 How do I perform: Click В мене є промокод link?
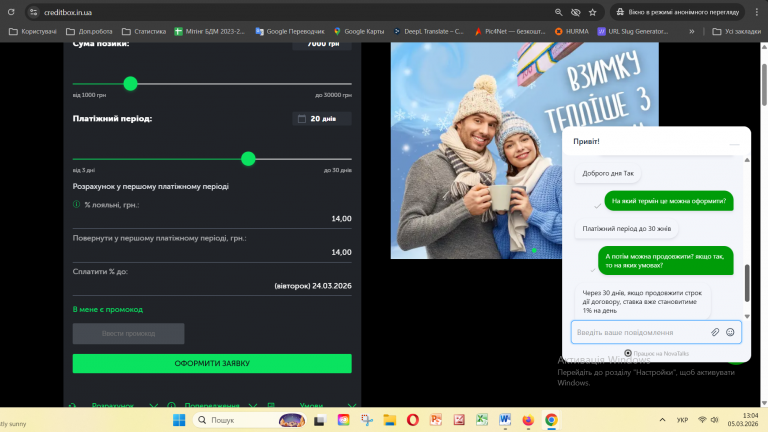[x=108, y=310]
